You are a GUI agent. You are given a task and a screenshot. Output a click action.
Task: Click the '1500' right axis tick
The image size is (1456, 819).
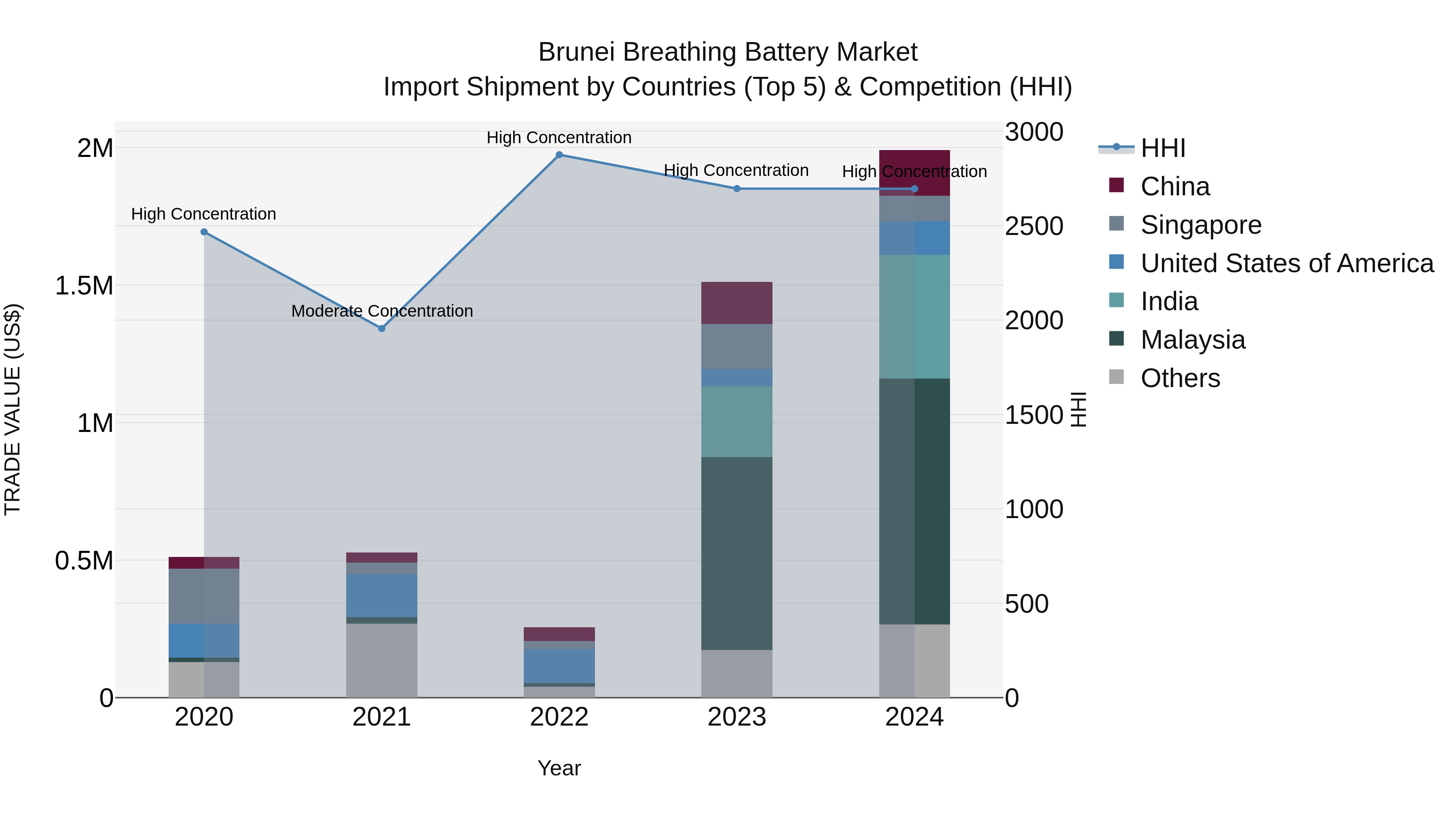point(1034,415)
